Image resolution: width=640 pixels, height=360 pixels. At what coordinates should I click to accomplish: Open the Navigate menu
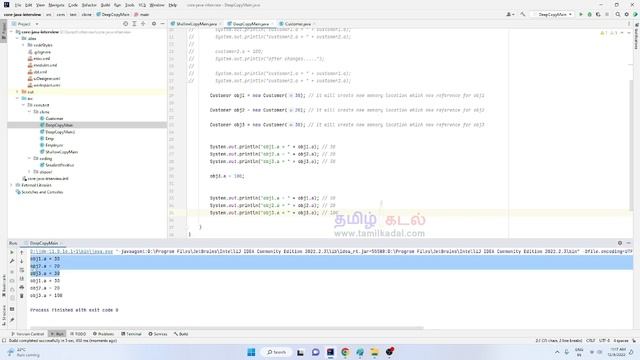point(56,5)
